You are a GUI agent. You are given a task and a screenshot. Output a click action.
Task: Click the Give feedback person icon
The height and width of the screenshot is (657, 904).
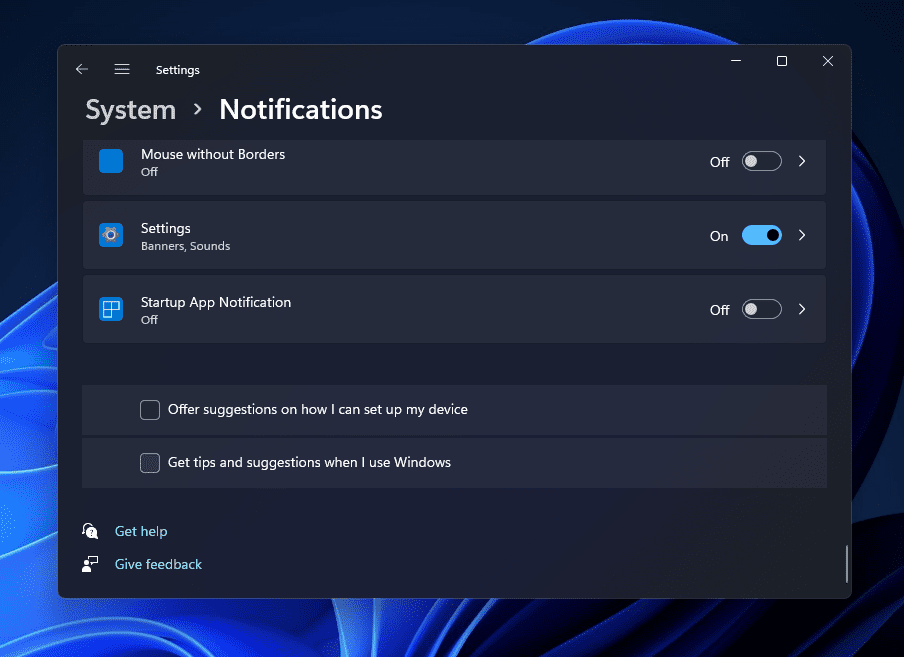click(x=91, y=564)
